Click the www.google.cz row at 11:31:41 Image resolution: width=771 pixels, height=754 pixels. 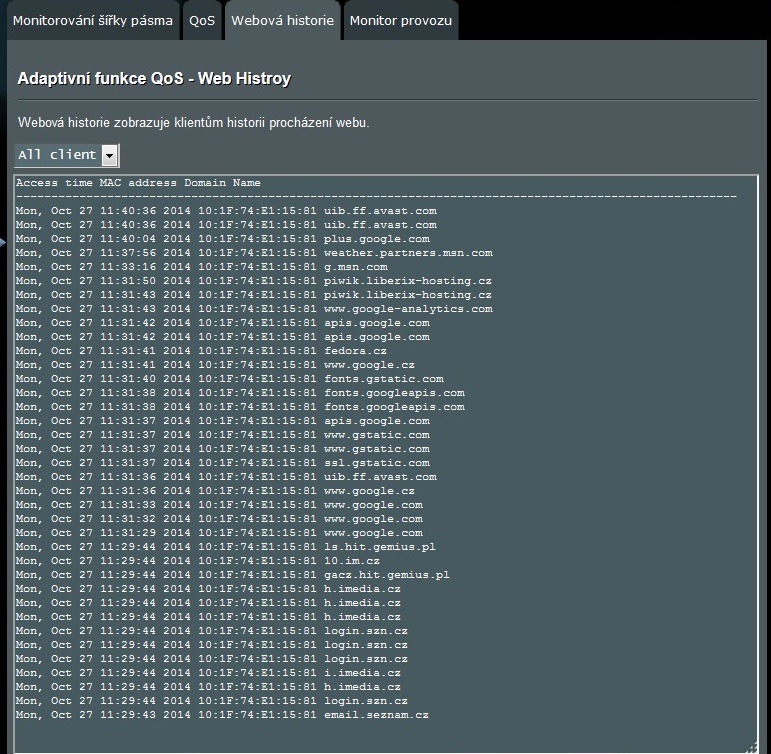click(x=215, y=365)
